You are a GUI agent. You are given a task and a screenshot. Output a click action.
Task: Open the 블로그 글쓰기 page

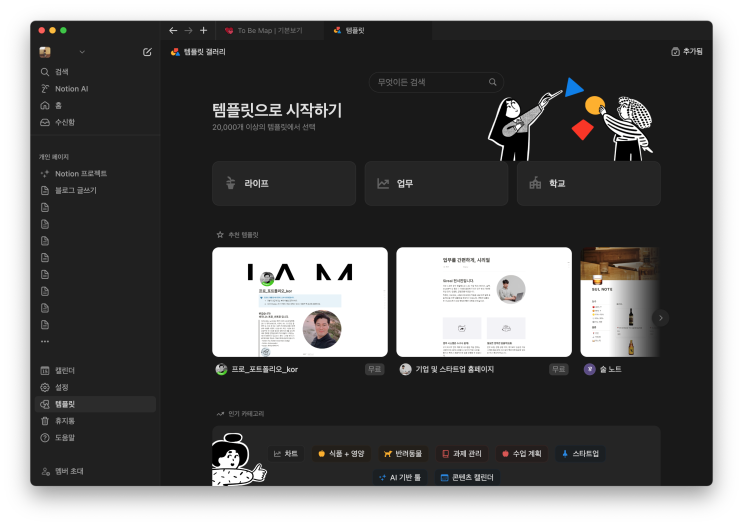point(95,190)
